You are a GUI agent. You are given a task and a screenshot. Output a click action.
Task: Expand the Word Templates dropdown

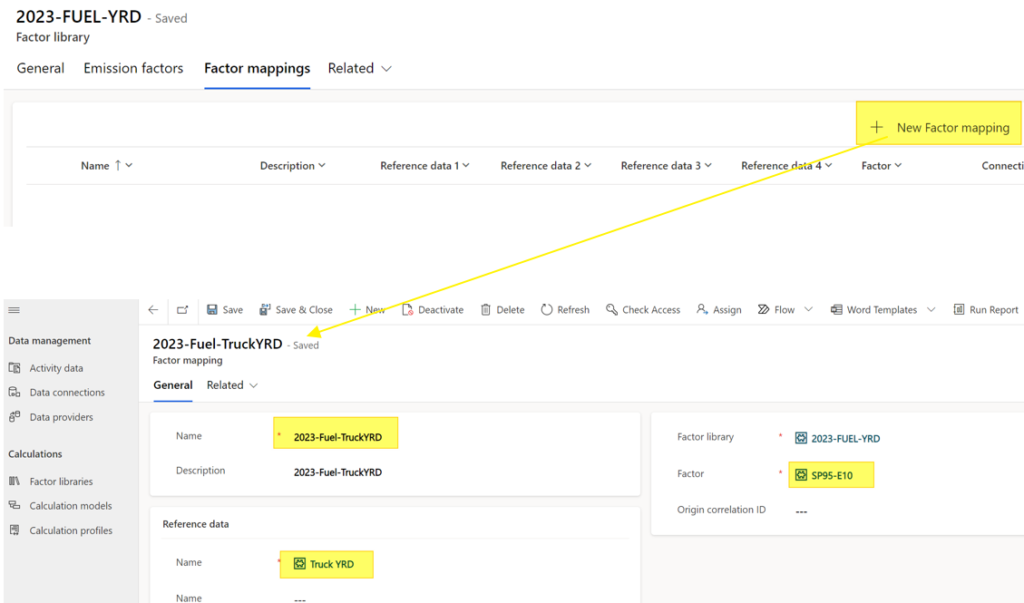tap(930, 310)
